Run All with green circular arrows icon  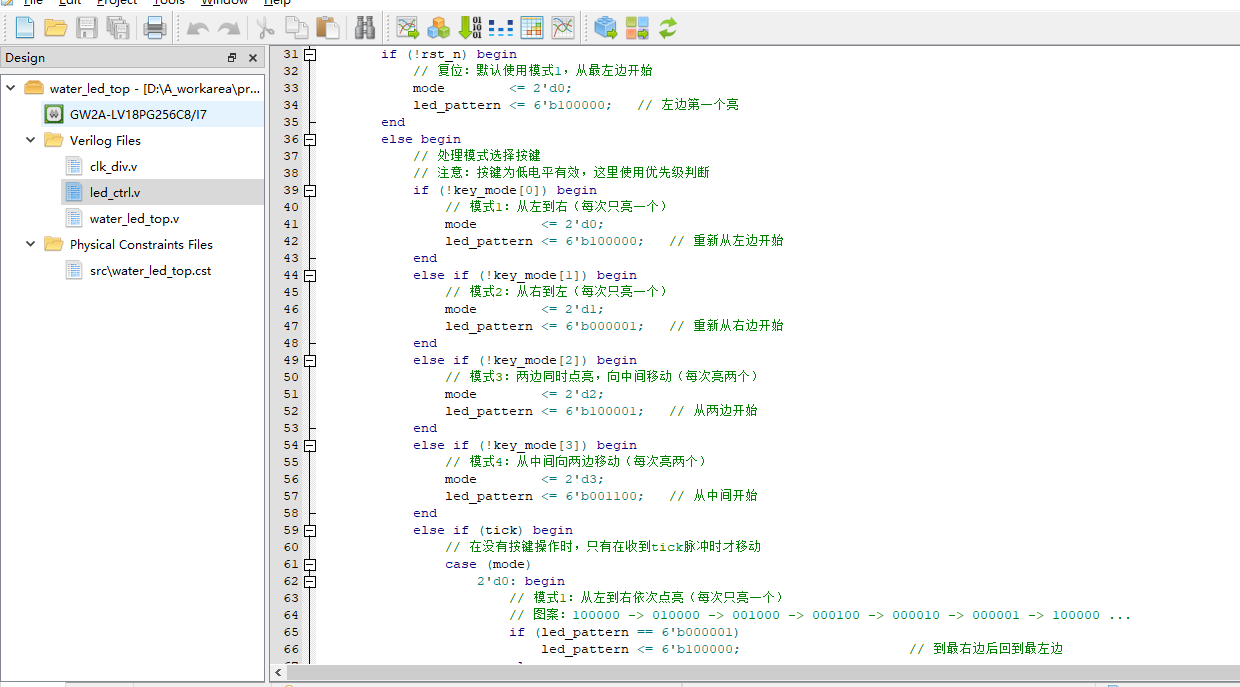click(x=667, y=28)
